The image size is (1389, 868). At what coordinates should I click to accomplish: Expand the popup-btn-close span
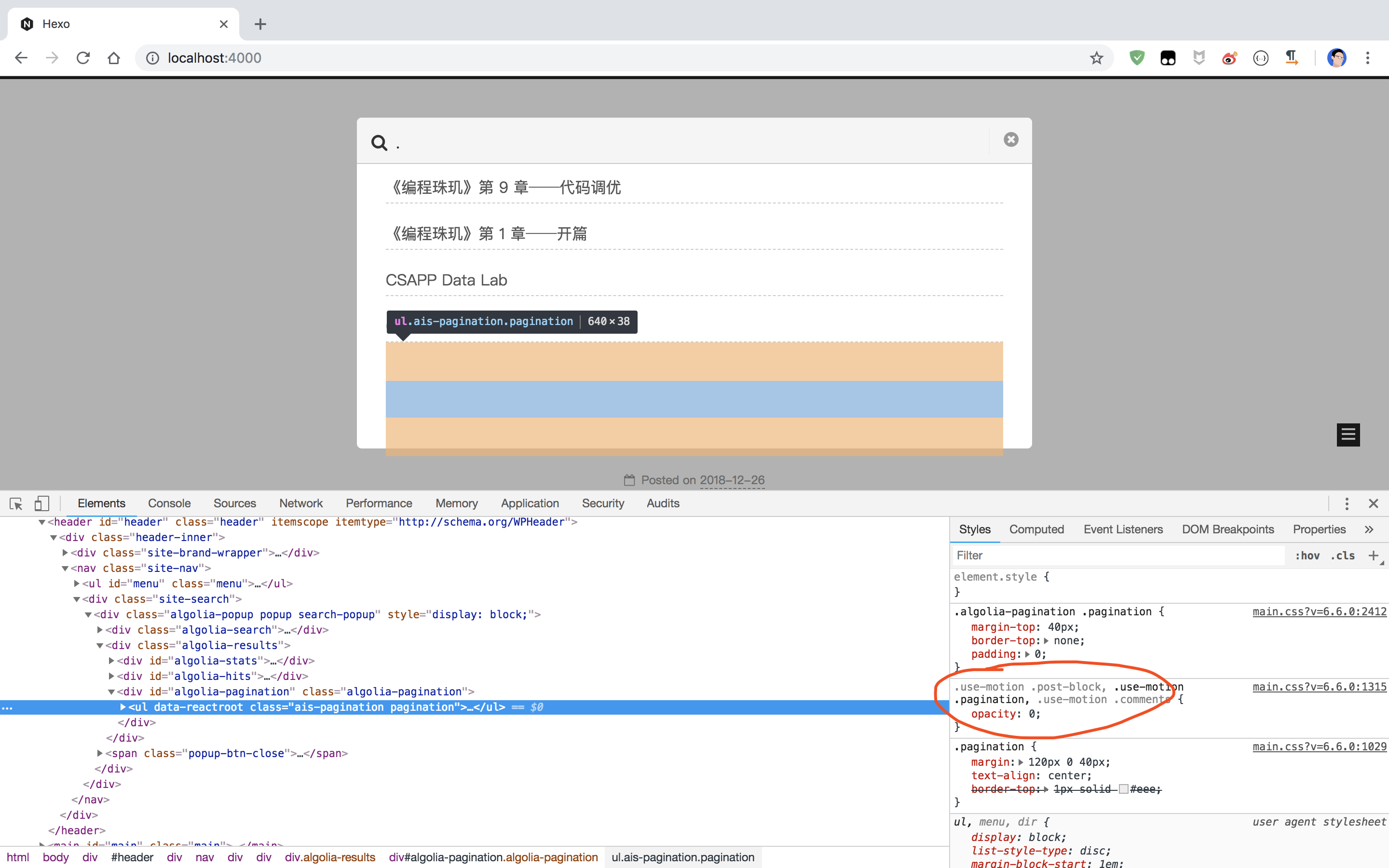pyautogui.click(x=100, y=753)
